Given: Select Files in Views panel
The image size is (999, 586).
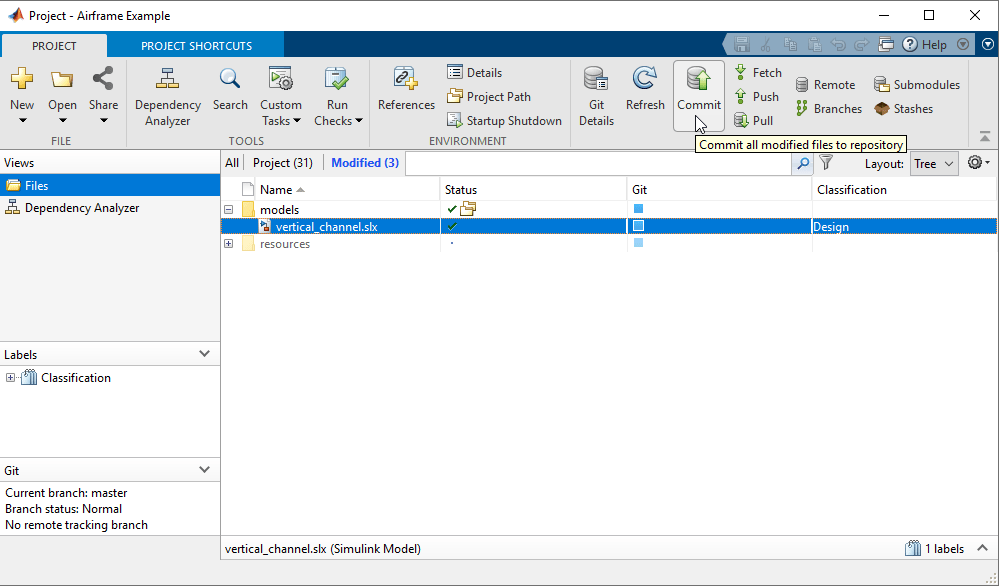Looking at the screenshot, I should (110, 185).
